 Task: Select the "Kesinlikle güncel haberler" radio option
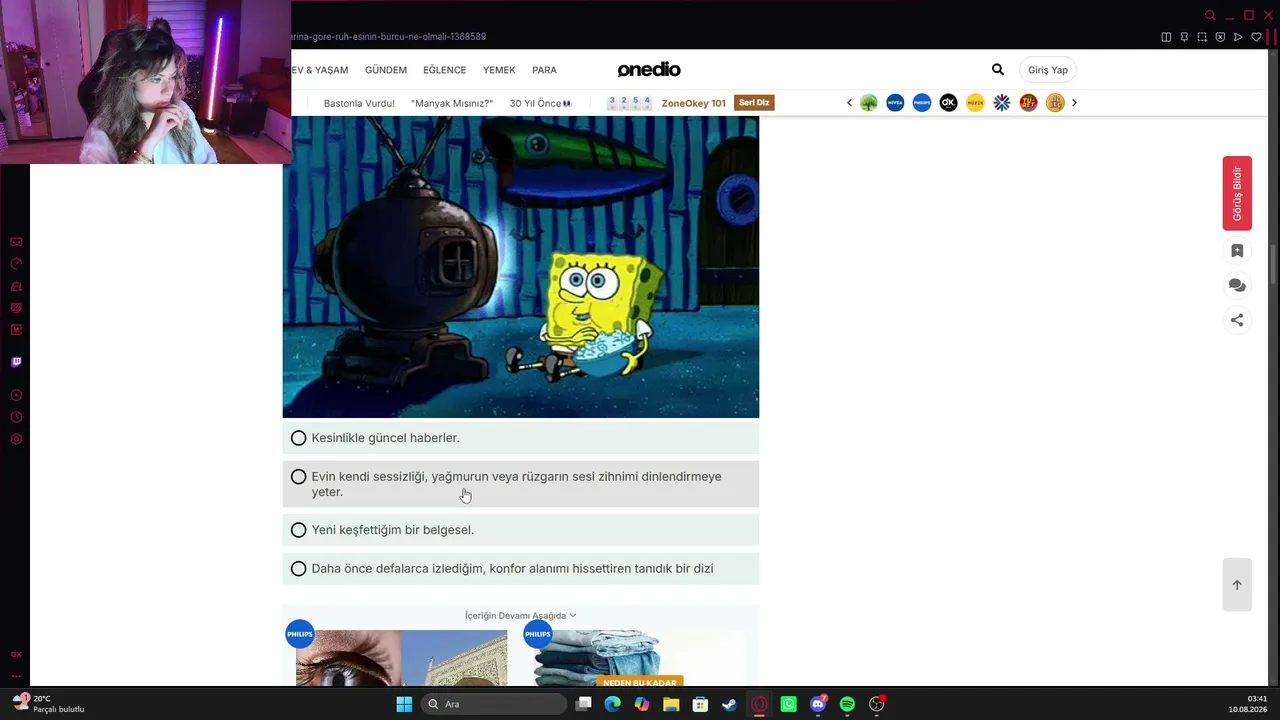[299, 438]
